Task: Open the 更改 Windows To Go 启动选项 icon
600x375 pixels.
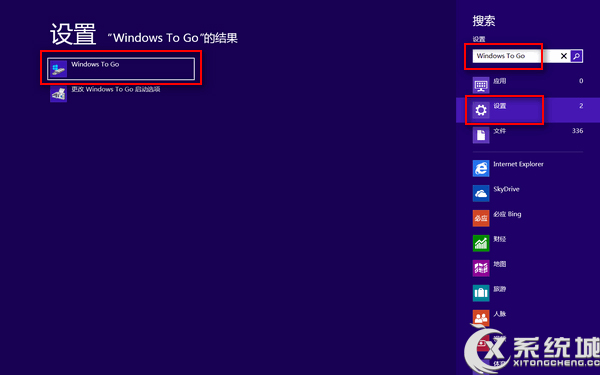Action: 59,94
